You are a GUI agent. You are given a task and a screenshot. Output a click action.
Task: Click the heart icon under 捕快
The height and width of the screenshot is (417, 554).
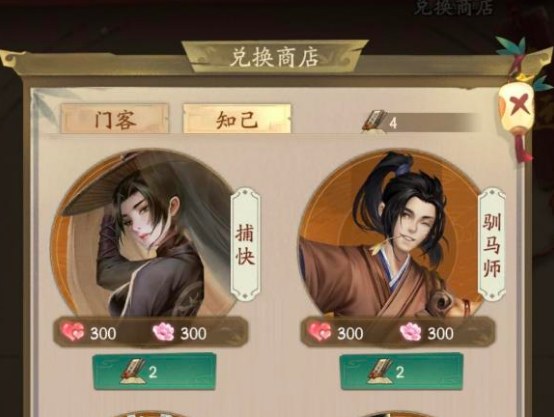(x=73, y=332)
